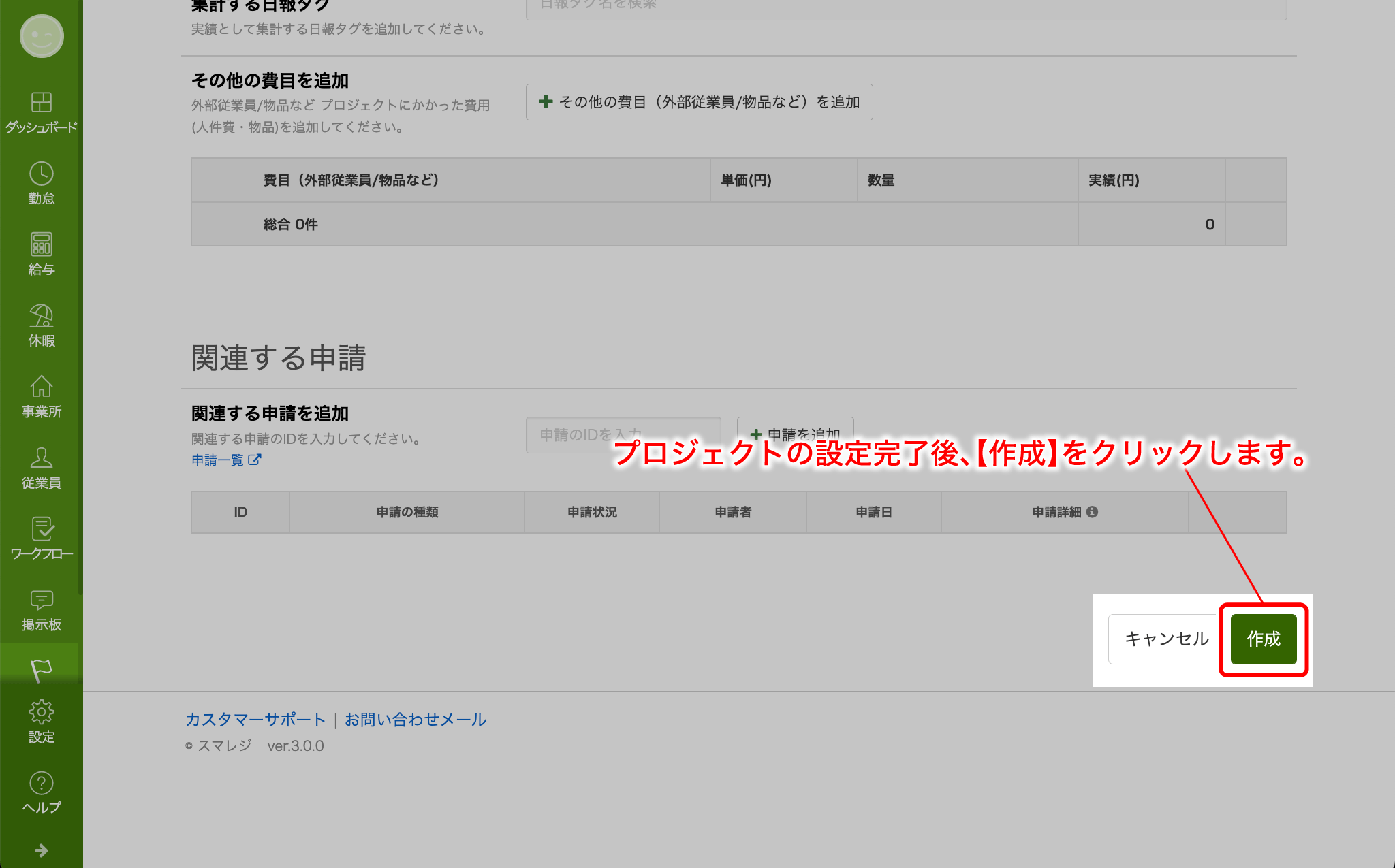The height and width of the screenshot is (868, 1395).
Task: Click the smiley profile avatar
Action: coord(42,36)
